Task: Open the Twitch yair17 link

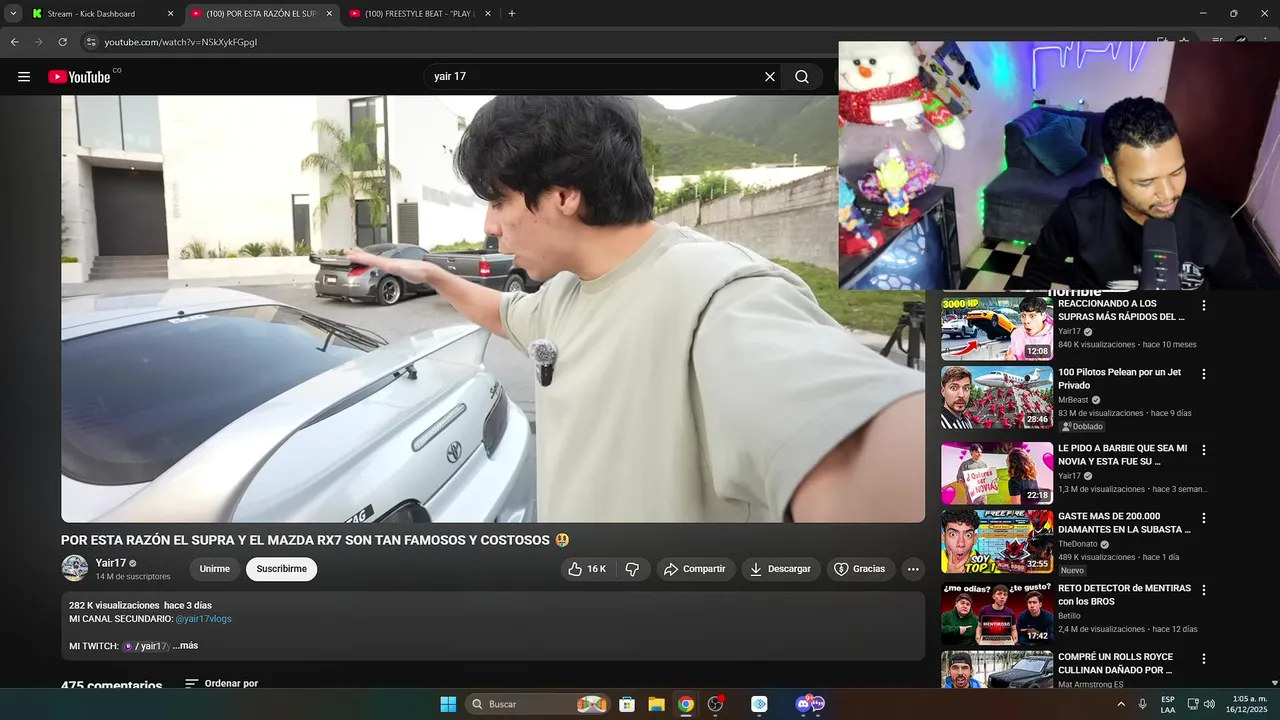Action: click(147, 646)
